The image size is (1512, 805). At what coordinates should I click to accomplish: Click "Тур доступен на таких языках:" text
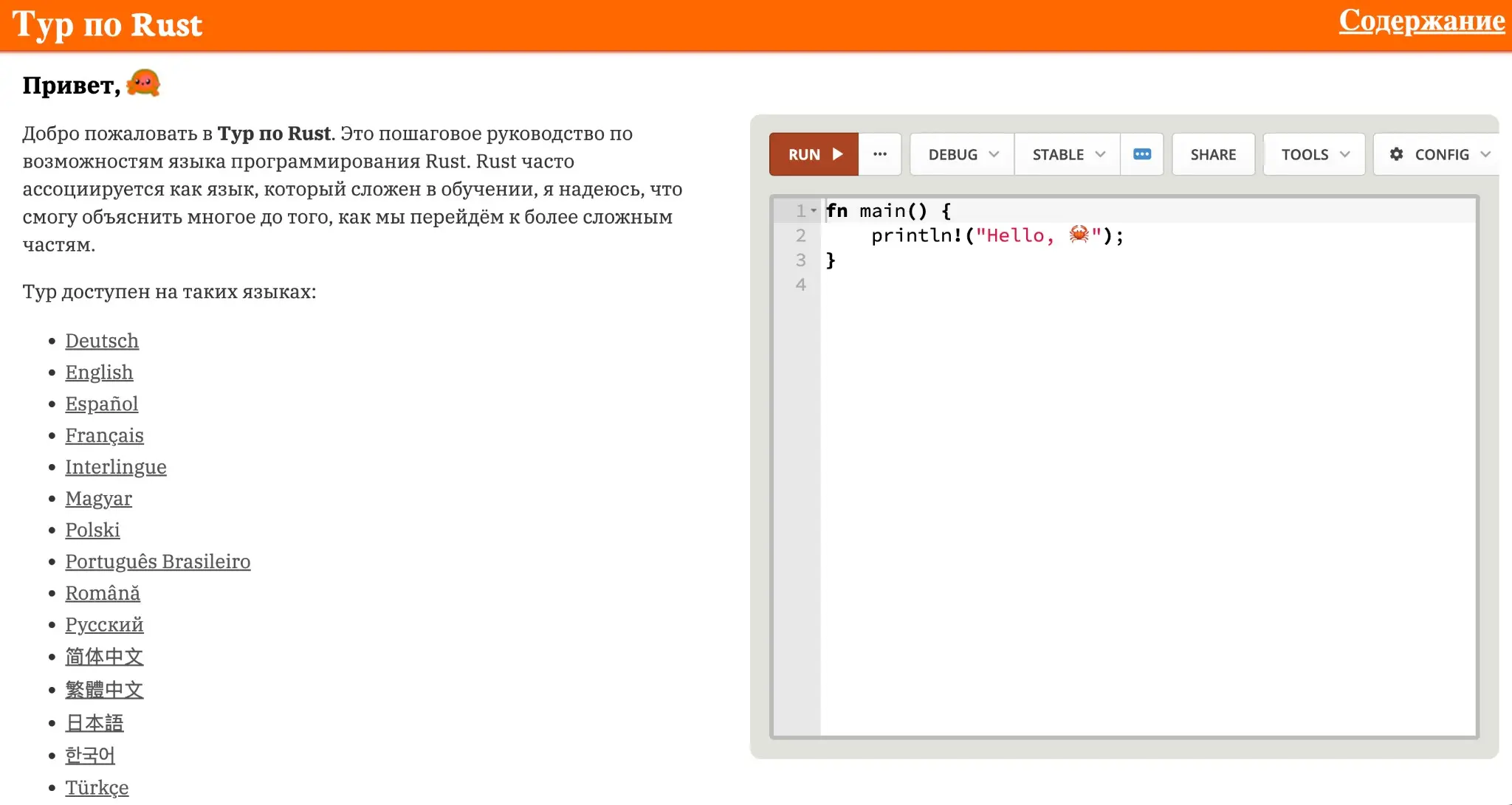pyautogui.click(x=169, y=292)
